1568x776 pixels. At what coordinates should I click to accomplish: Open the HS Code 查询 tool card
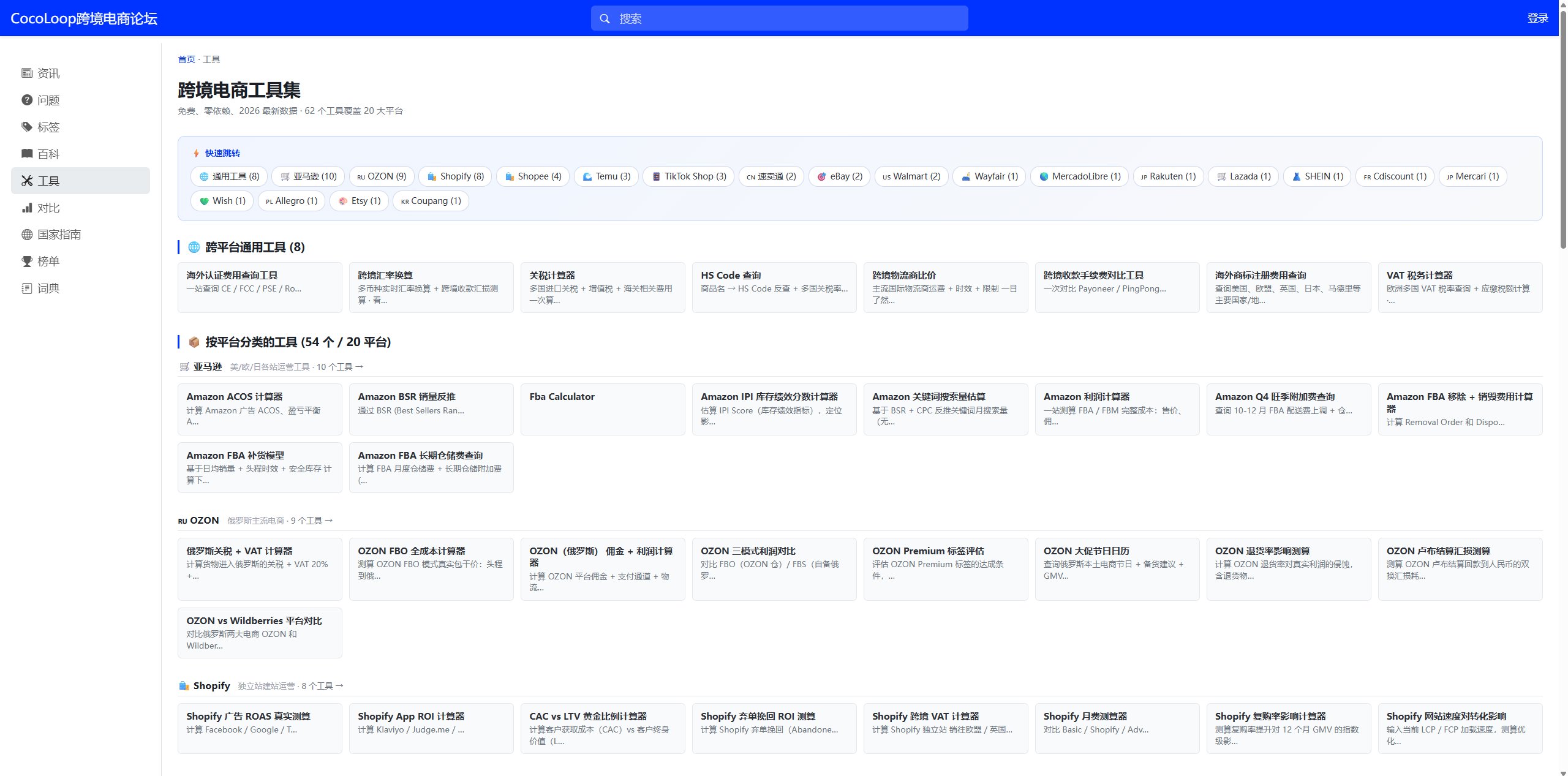click(774, 287)
